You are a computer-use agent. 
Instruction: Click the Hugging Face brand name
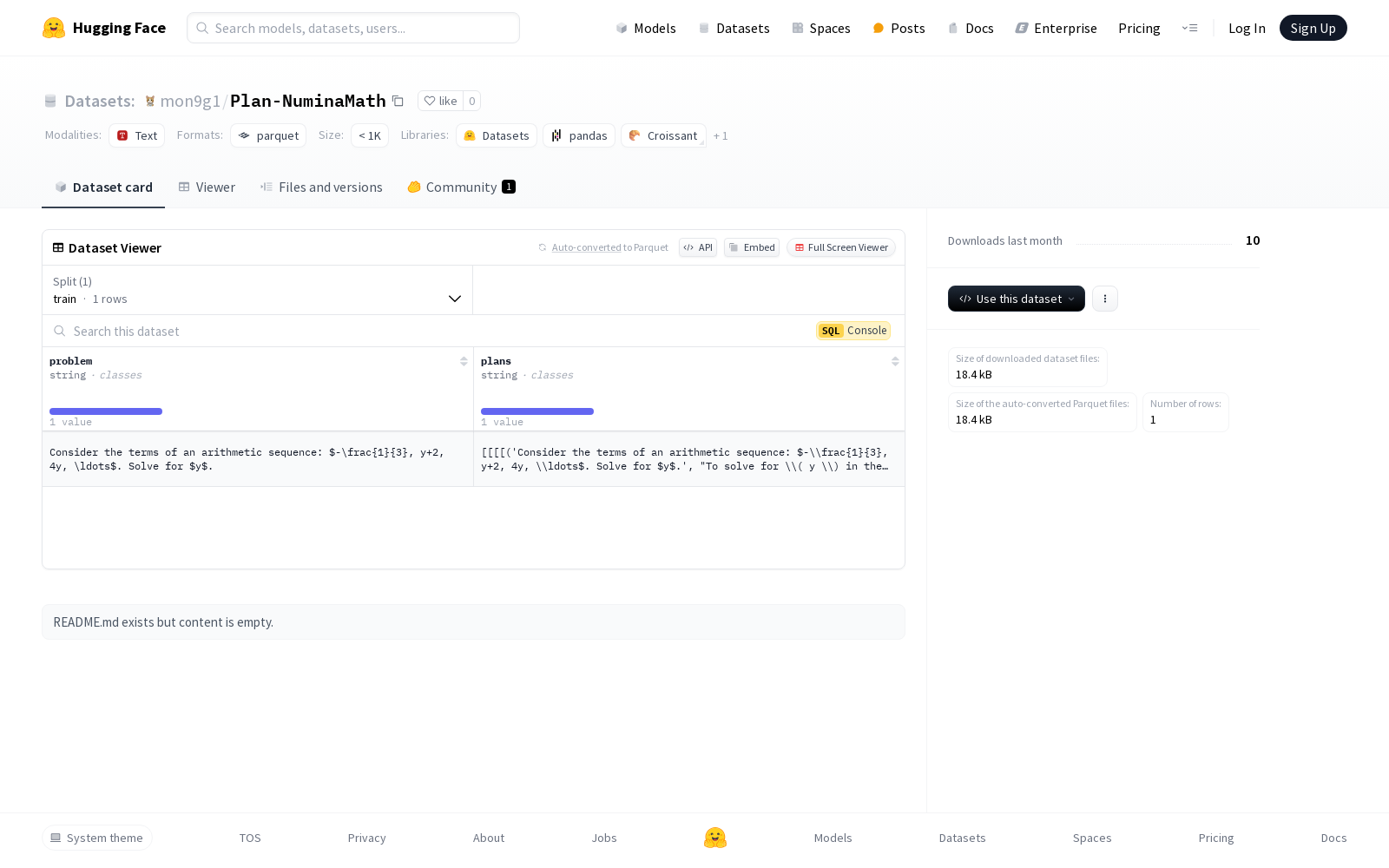(x=119, y=28)
